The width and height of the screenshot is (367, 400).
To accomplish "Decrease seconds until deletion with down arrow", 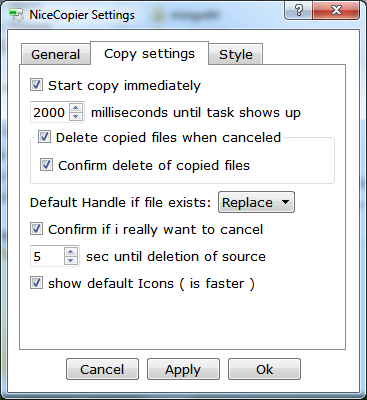I will pyautogui.click(x=71, y=260).
